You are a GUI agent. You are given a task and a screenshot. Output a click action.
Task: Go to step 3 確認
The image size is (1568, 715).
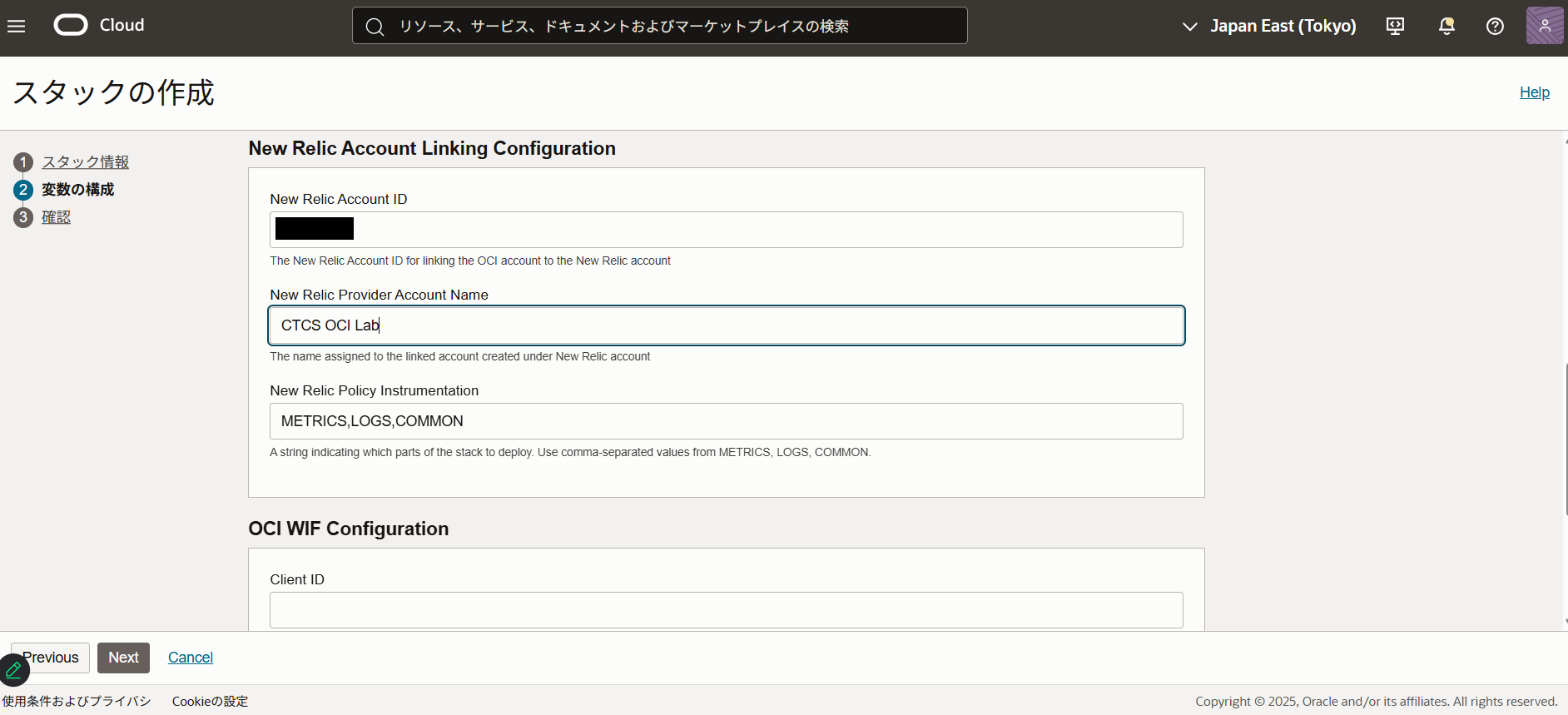pyautogui.click(x=57, y=217)
